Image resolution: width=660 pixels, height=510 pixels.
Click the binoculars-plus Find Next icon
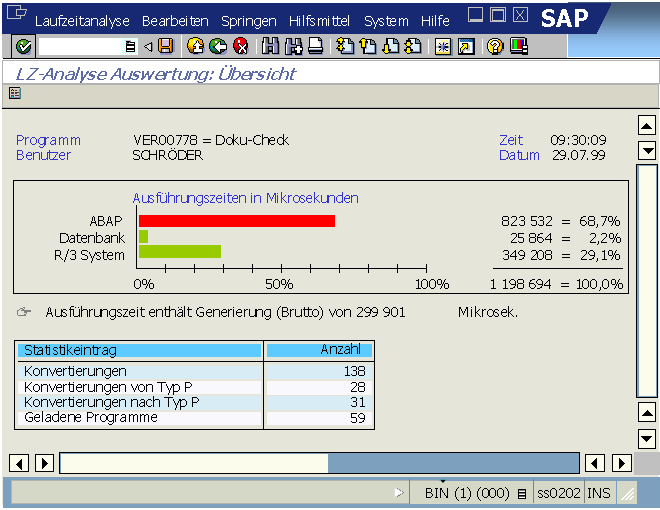(x=294, y=46)
